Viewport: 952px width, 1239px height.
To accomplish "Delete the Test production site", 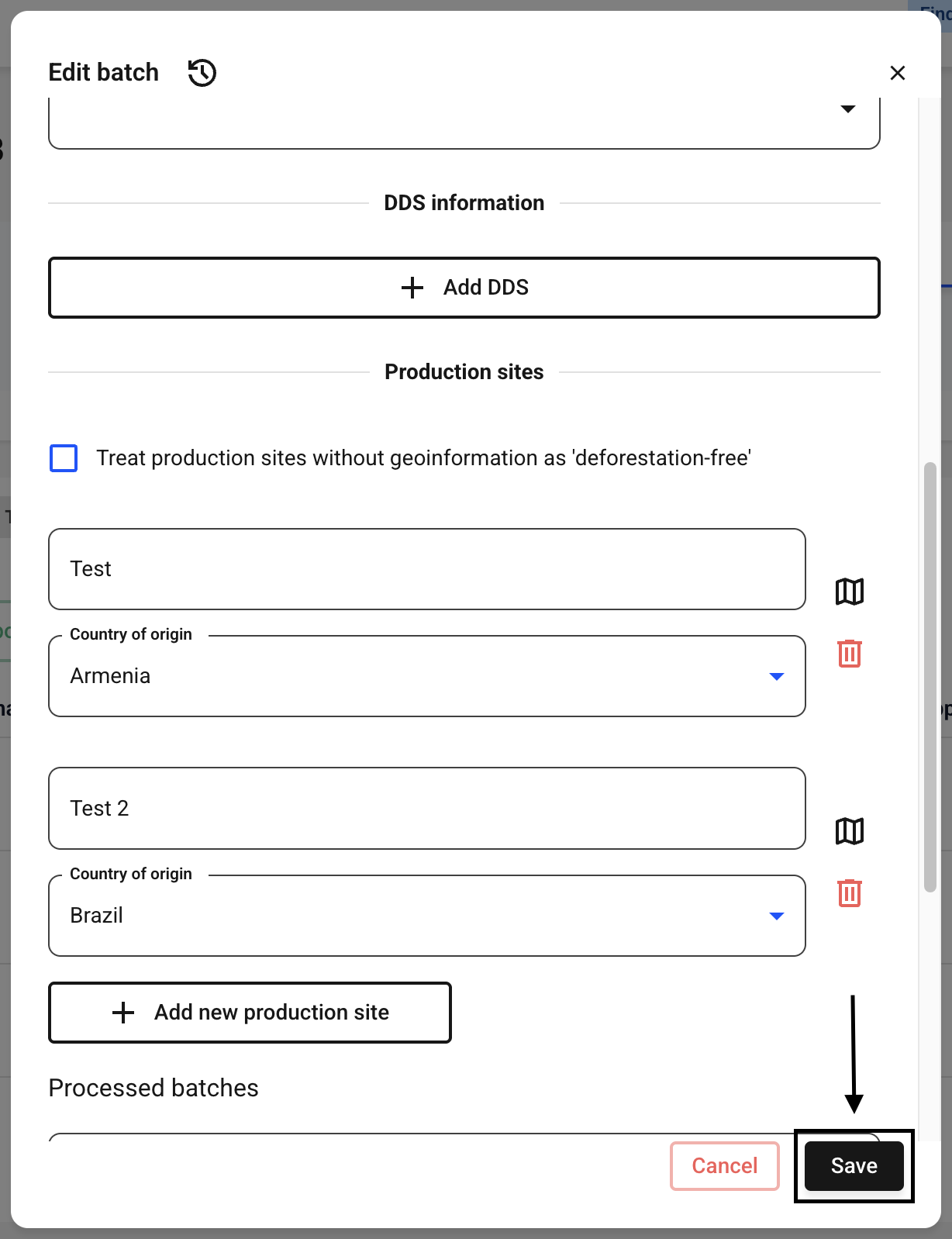I will pyautogui.click(x=850, y=653).
